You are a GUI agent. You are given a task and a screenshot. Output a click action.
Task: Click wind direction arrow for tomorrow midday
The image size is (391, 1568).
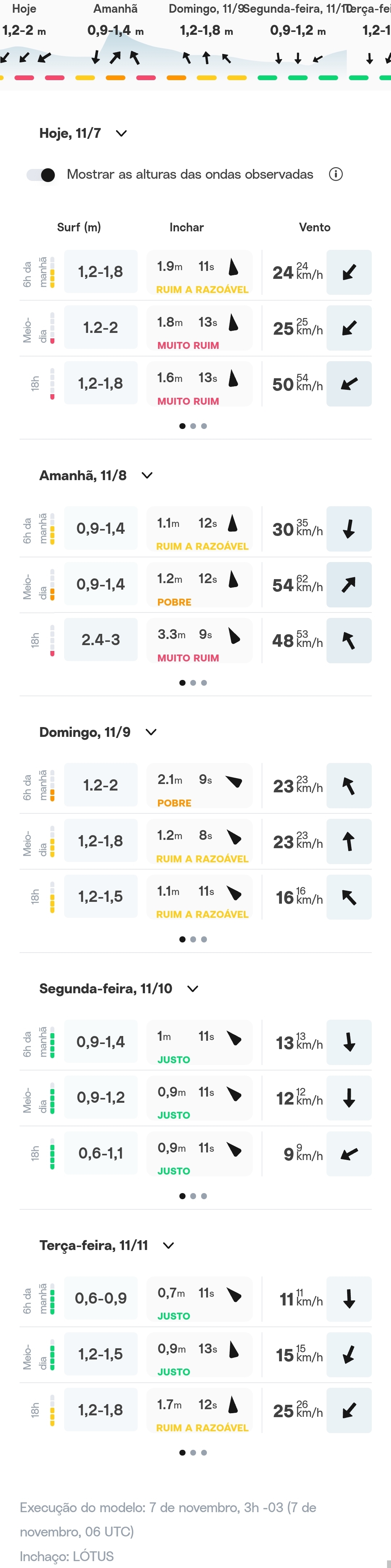click(349, 585)
